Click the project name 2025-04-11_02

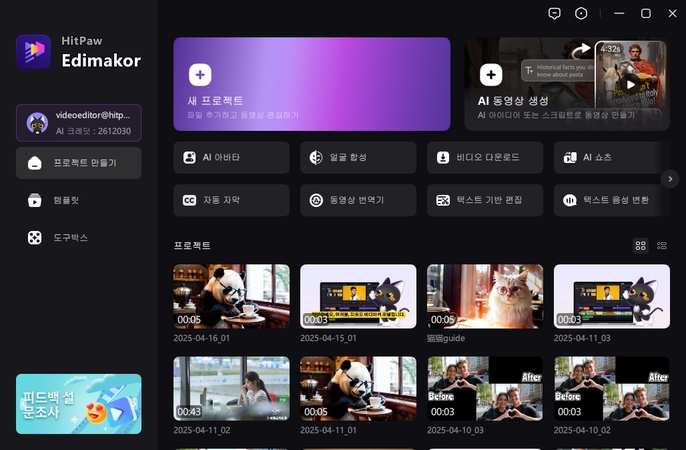pos(202,430)
